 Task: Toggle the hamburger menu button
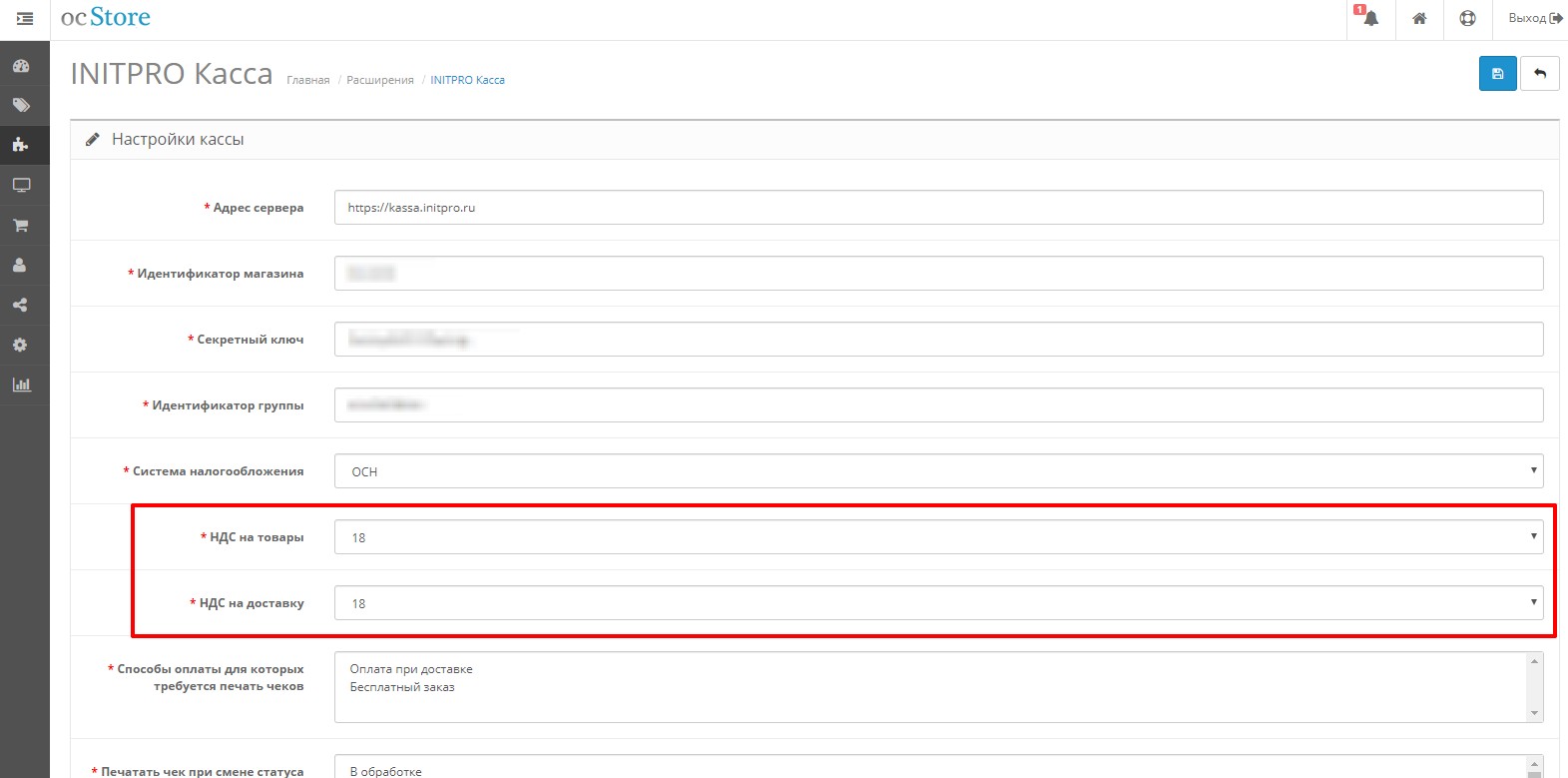pyautogui.click(x=25, y=19)
